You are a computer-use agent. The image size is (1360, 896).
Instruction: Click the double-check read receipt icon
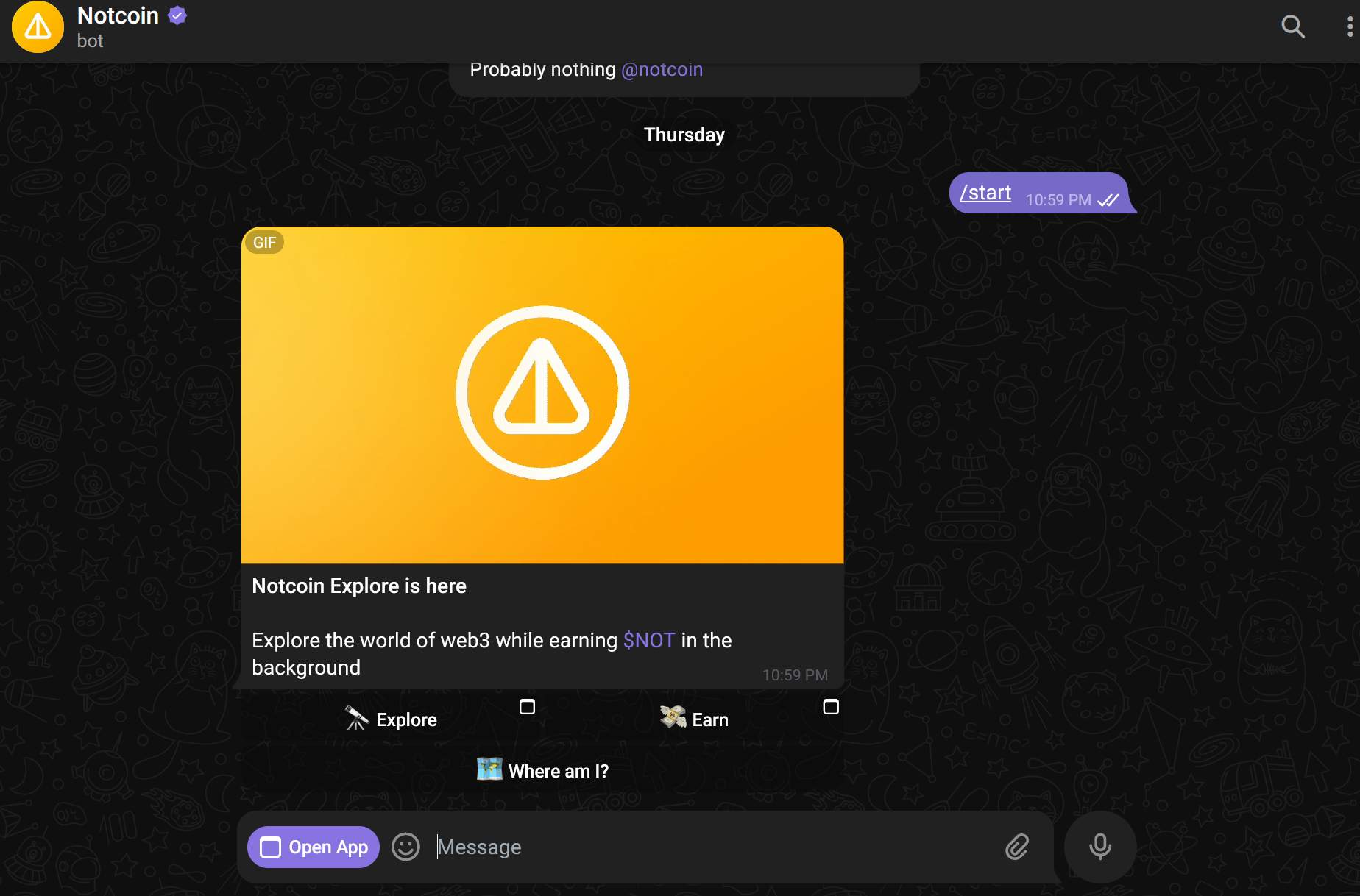1108,200
